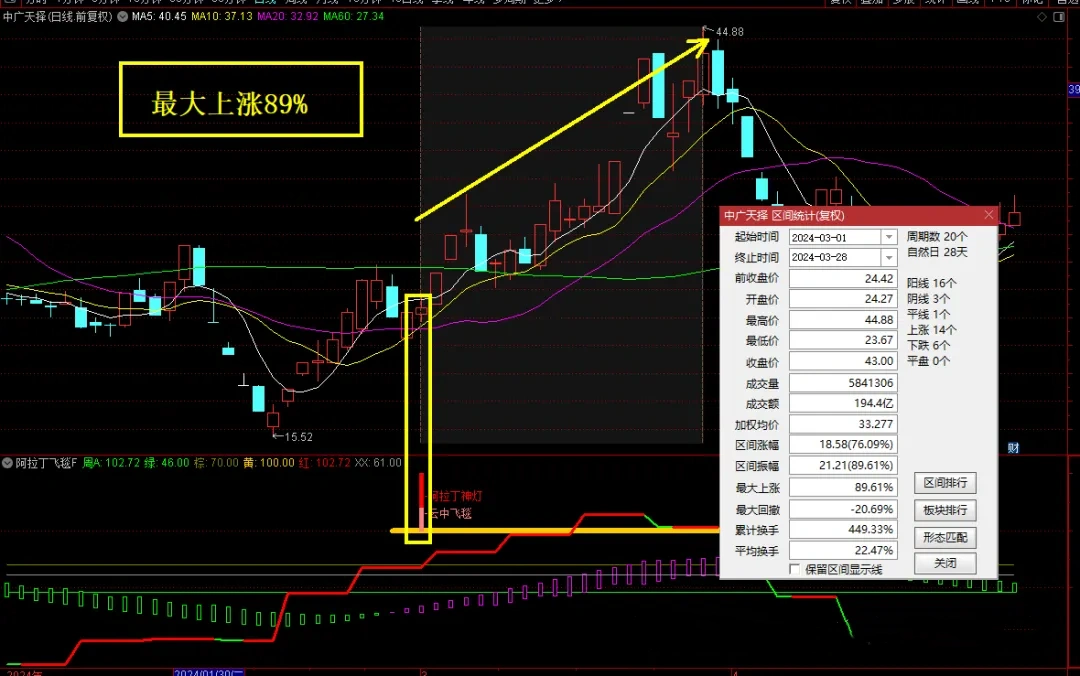Click the flag marker at 44.88 high
Screen dimensions: 1080x676
(708, 30)
